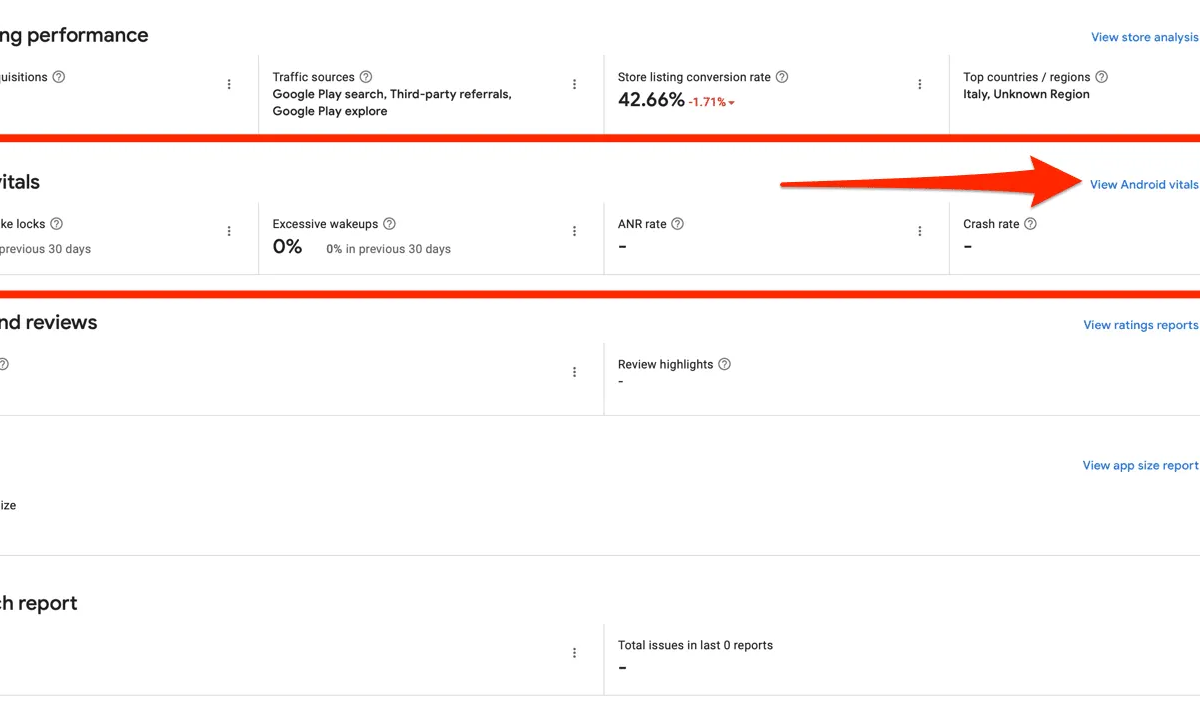Open help icon beside ANR rate
The height and width of the screenshot is (720, 1200).
(x=677, y=224)
